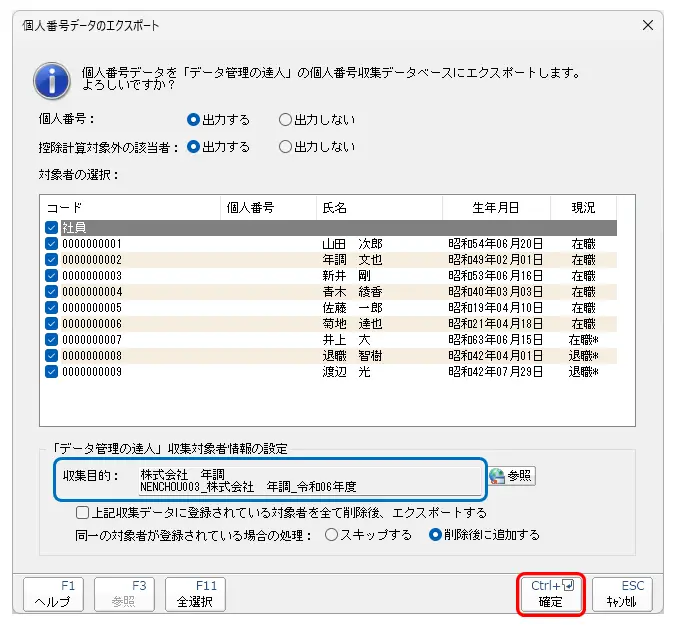This screenshot has width=676, height=629.
Task: Close the export dialog window
Action: click(647, 25)
